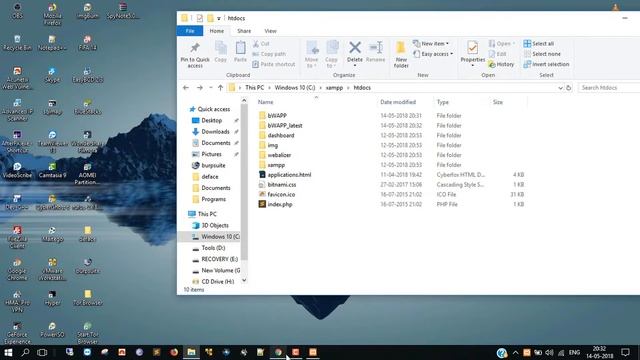Image resolution: width=640 pixels, height=360 pixels.
Task: Open 3D Objects in navigation pane
Action: [215, 225]
